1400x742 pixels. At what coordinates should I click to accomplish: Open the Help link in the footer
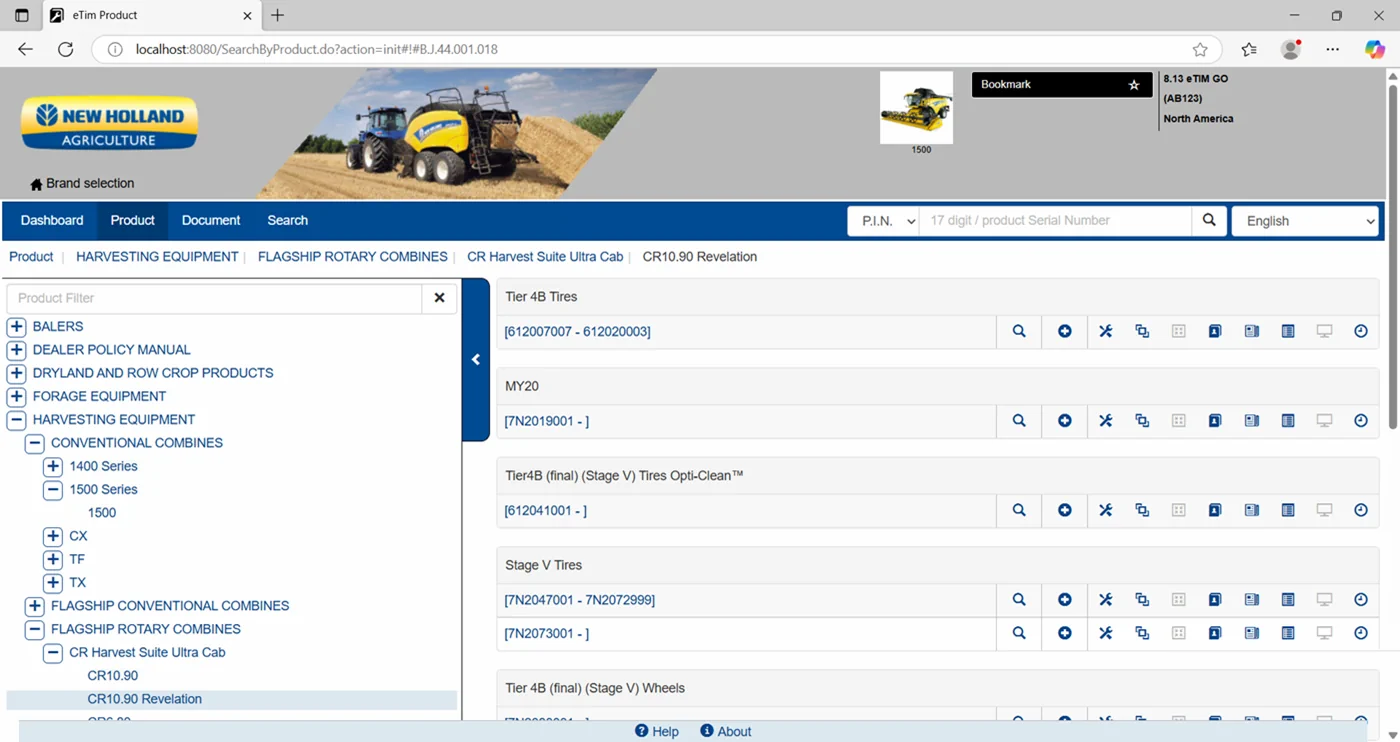(657, 731)
